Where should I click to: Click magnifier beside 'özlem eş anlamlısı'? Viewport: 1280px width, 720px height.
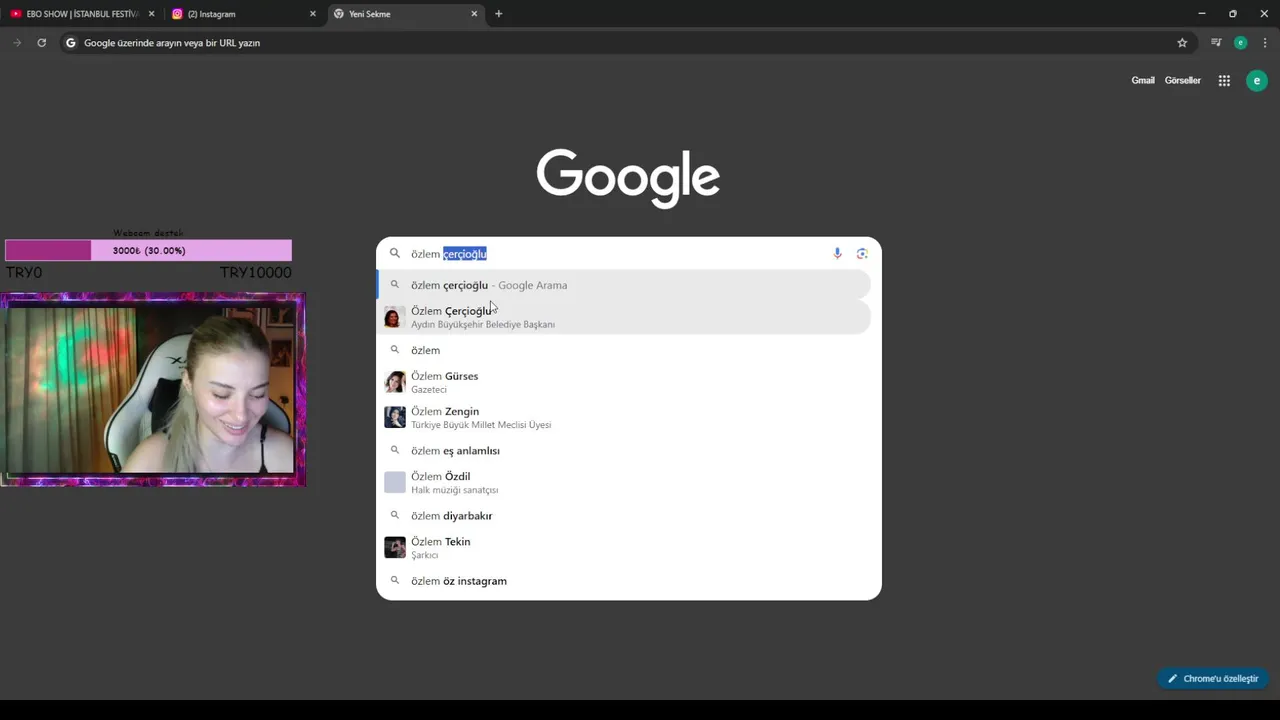pyautogui.click(x=395, y=451)
